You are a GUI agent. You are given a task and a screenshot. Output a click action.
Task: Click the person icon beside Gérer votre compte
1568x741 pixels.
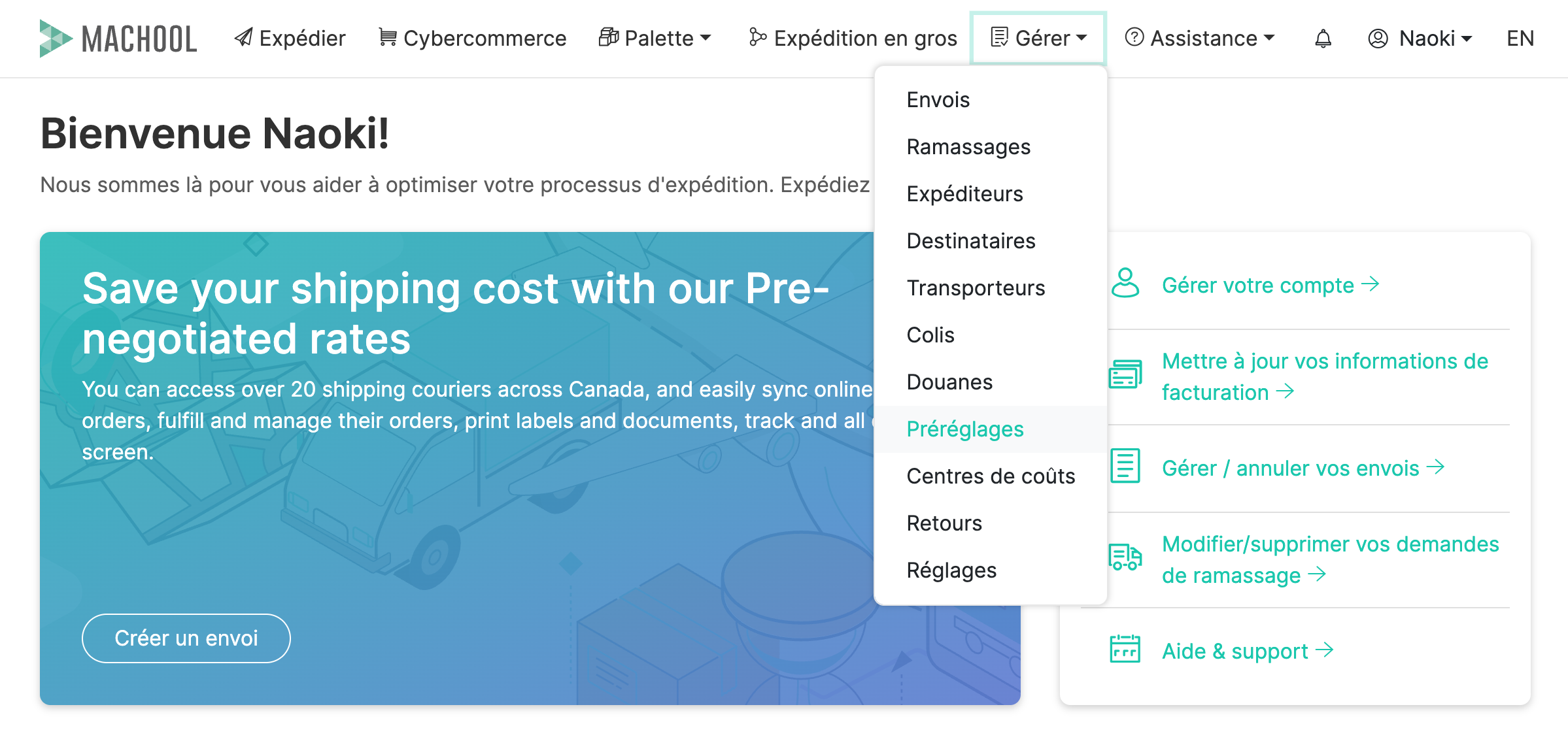[1125, 283]
